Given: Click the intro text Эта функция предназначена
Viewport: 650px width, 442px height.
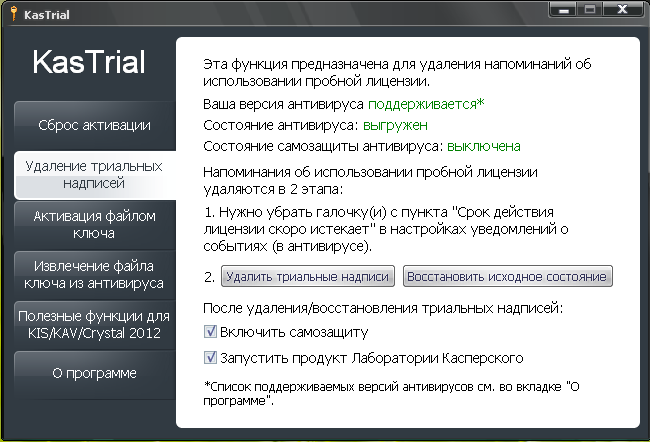Looking at the screenshot, I should [x=397, y=73].
